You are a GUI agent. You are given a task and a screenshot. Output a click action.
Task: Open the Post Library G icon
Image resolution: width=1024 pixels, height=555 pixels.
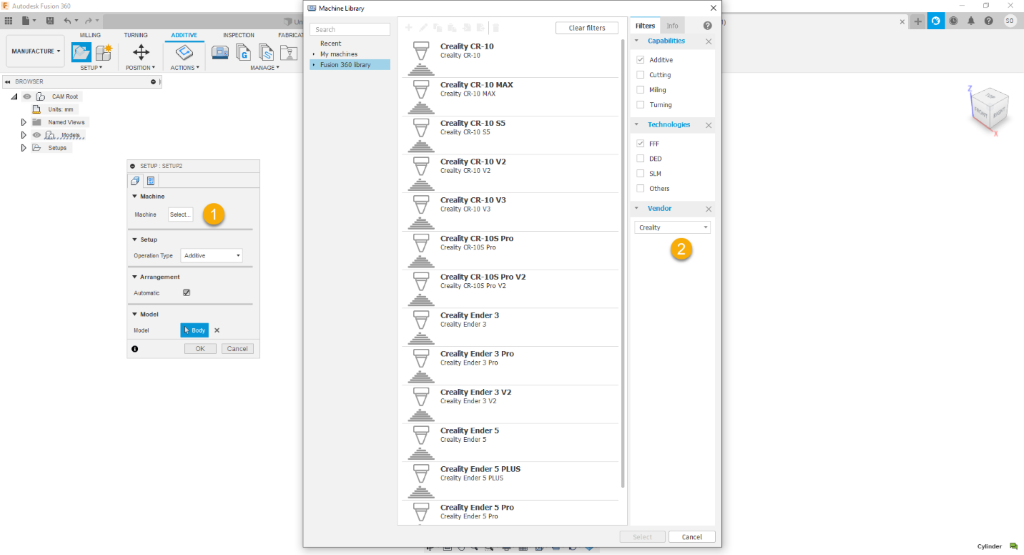(x=244, y=53)
